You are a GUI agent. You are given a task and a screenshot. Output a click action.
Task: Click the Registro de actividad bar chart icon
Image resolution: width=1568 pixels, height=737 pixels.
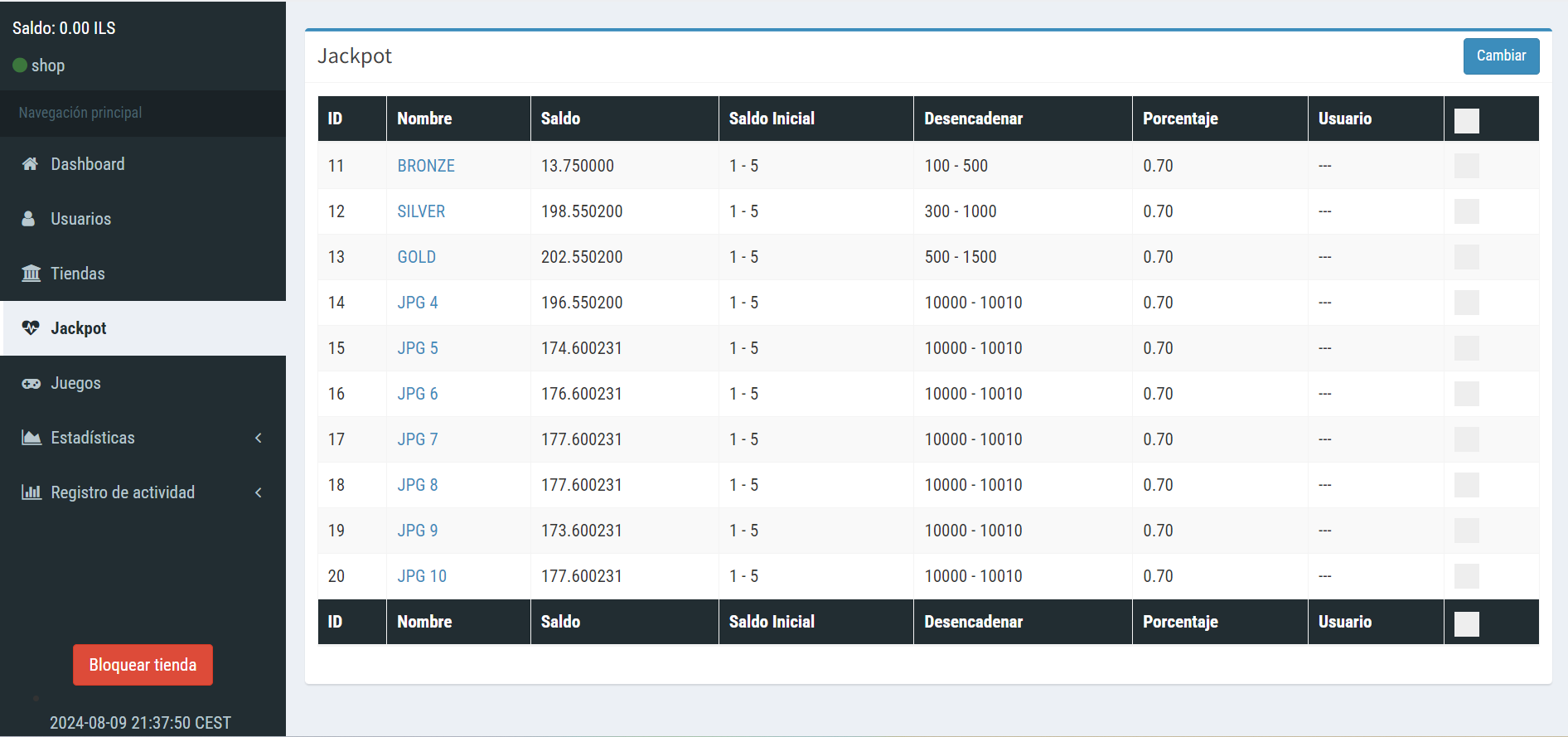(x=31, y=492)
